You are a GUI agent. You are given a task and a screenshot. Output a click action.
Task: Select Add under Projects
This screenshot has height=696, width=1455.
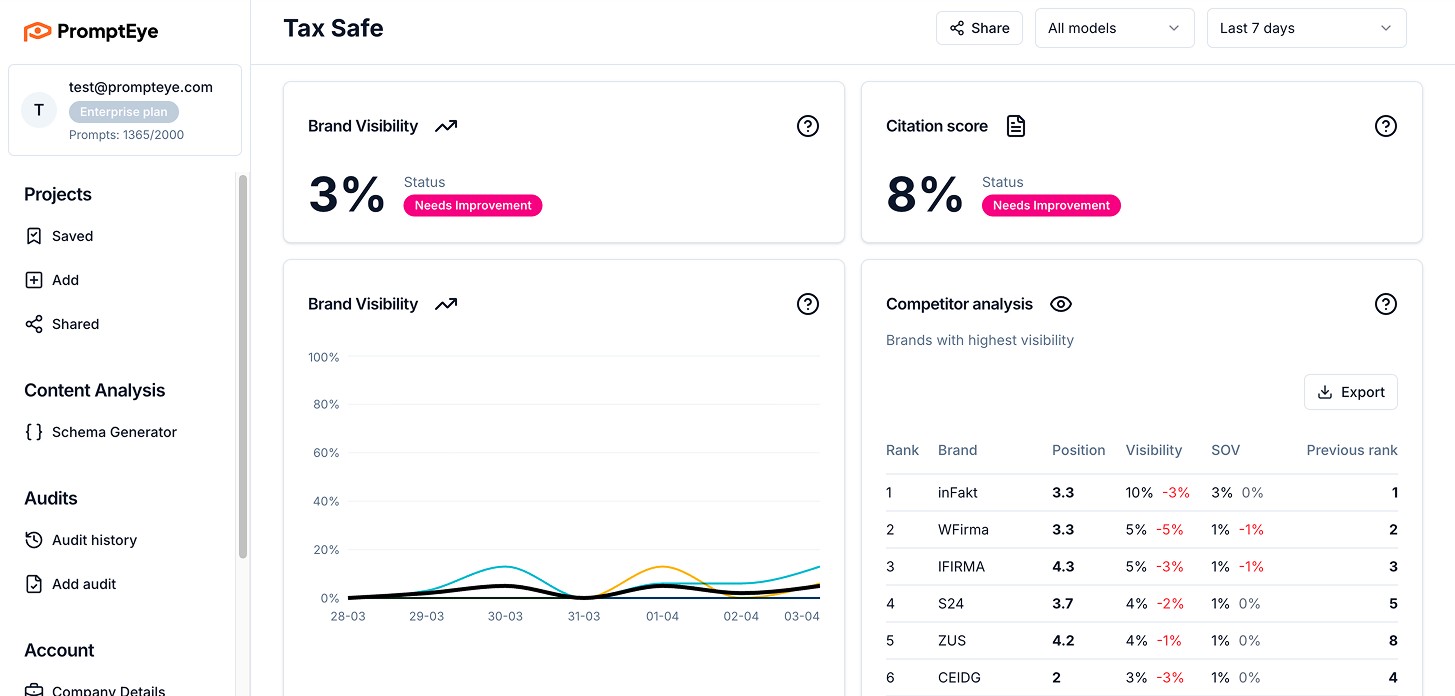pyautogui.click(x=65, y=280)
